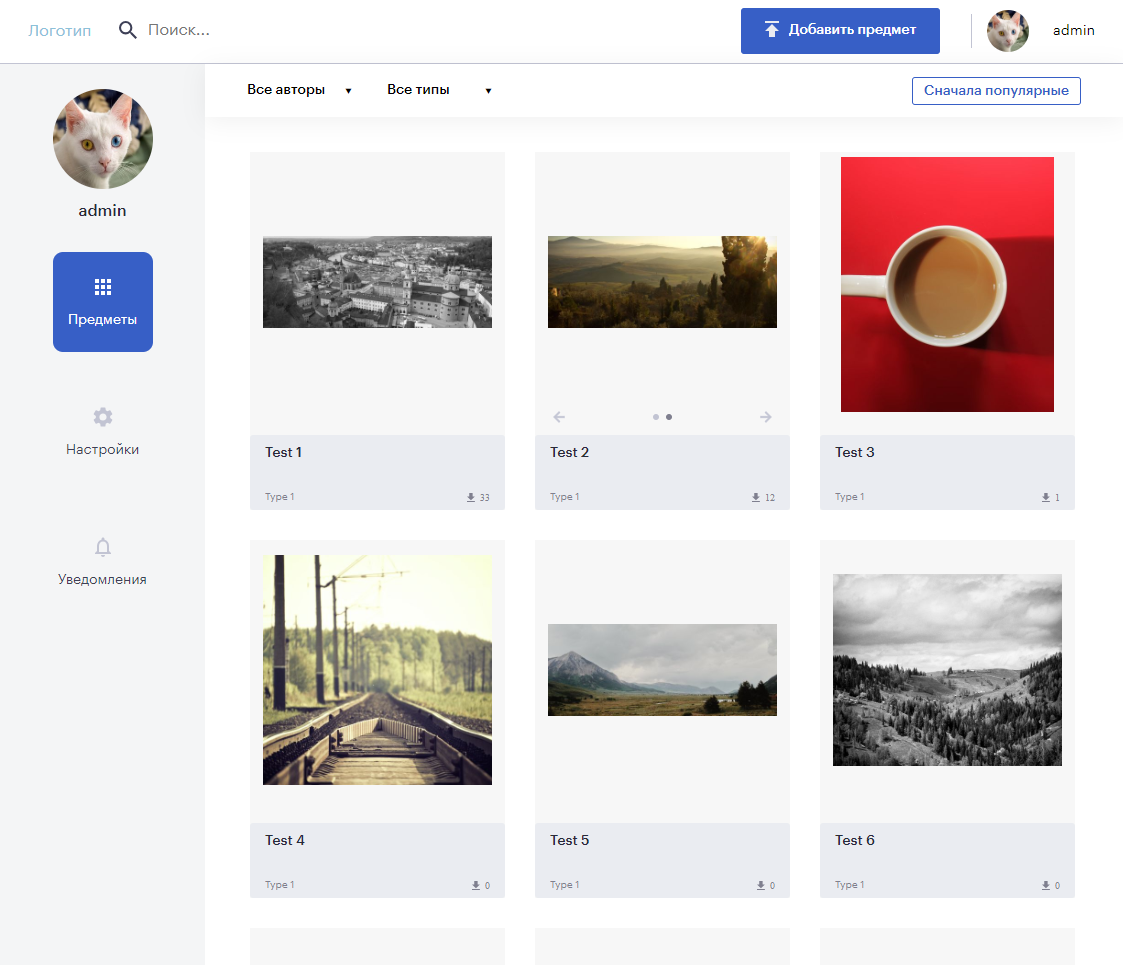
Task: Click the Test 3 title
Action: pos(854,453)
